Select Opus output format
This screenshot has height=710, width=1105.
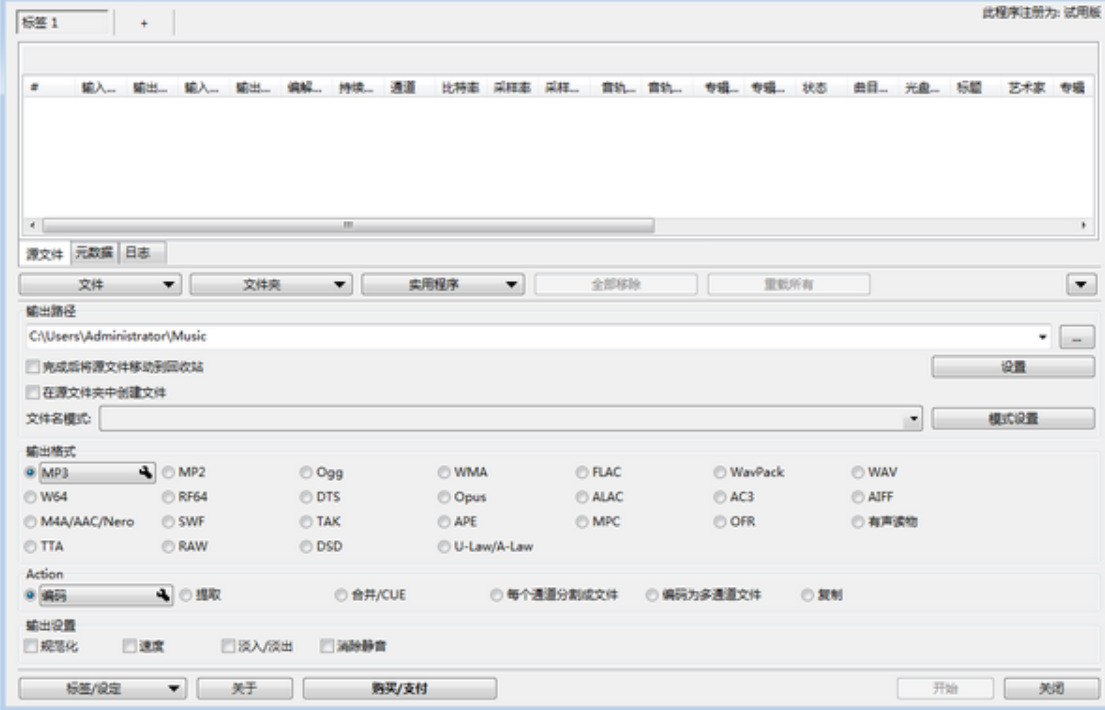click(444, 497)
